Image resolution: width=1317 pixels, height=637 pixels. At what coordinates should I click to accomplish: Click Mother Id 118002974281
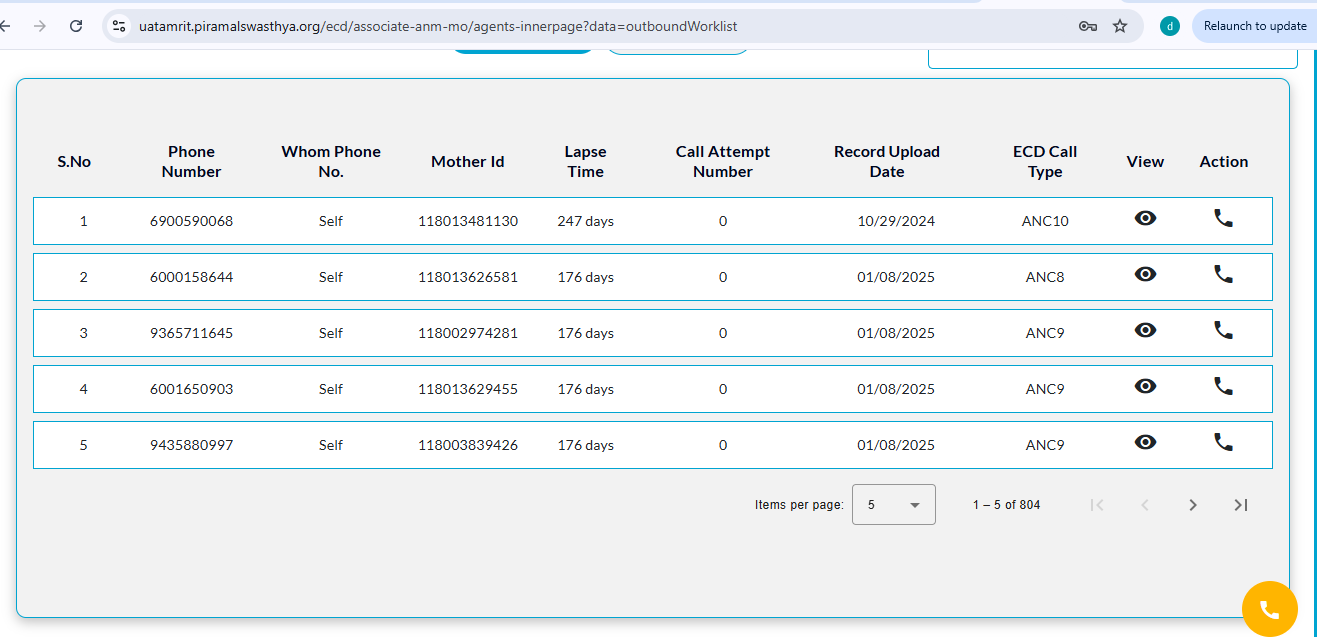468,333
